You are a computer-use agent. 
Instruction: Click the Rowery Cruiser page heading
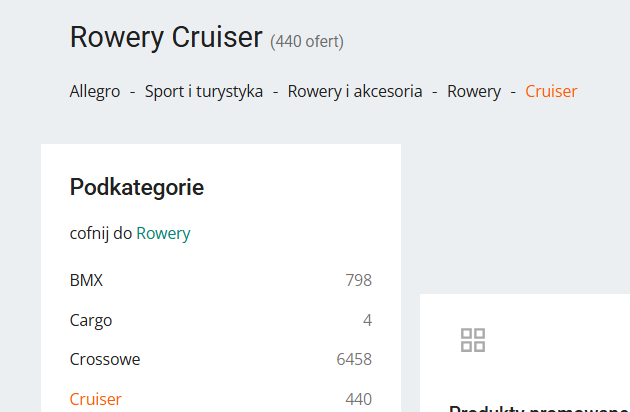tap(166, 38)
